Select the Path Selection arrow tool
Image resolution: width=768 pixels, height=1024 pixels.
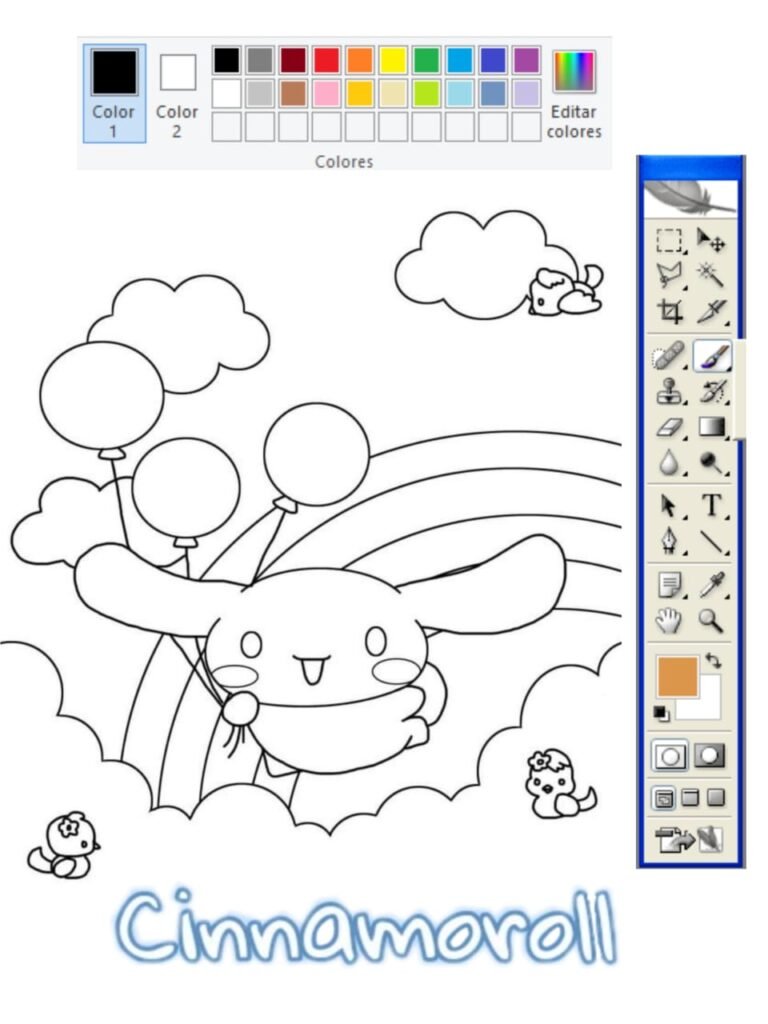coord(669,506)
